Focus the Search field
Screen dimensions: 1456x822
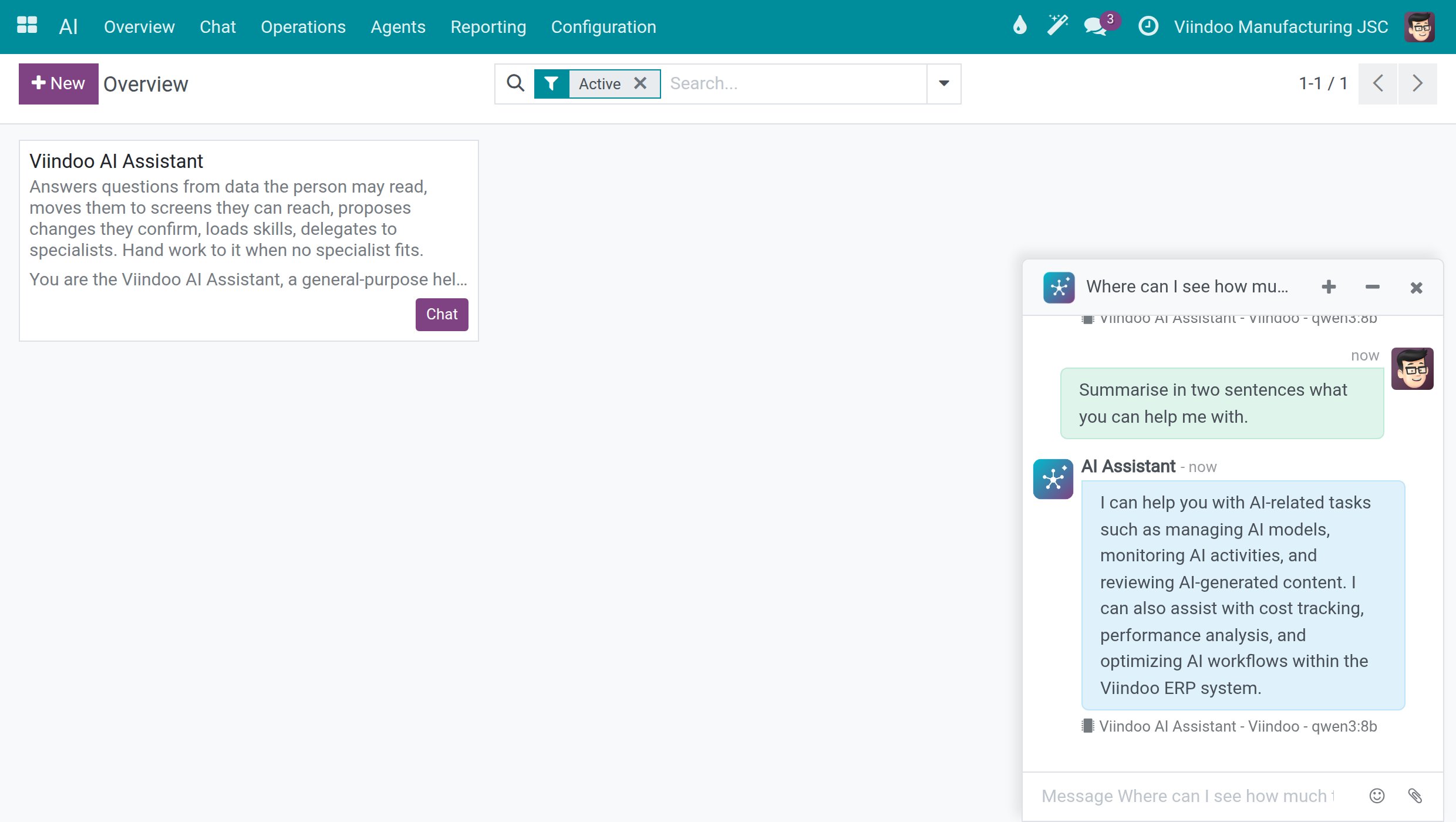point(795,83)
